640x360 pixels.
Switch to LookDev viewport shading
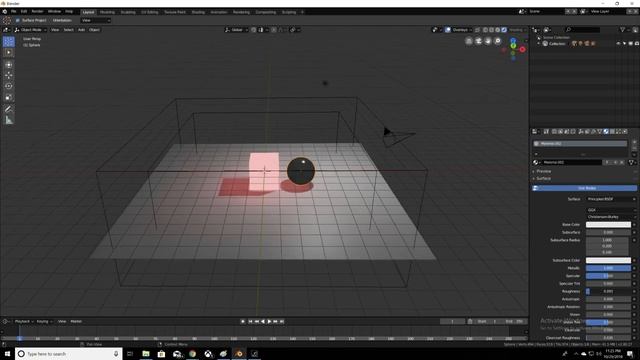[498, 30]
